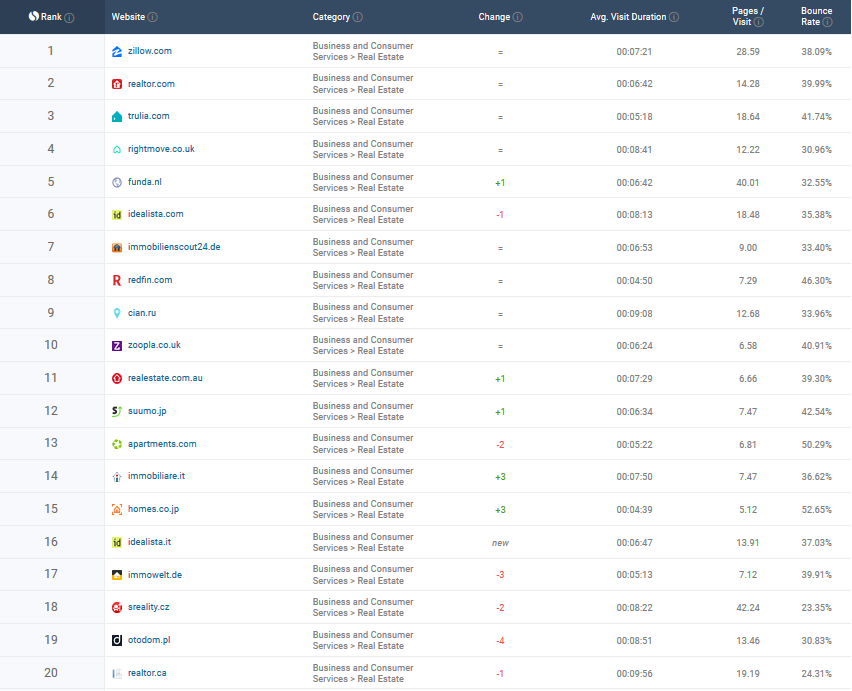852x691 pixels.
Task: Click the 42.24 pages per visit value
Action: pyautogui.click(x=748, y=608)
